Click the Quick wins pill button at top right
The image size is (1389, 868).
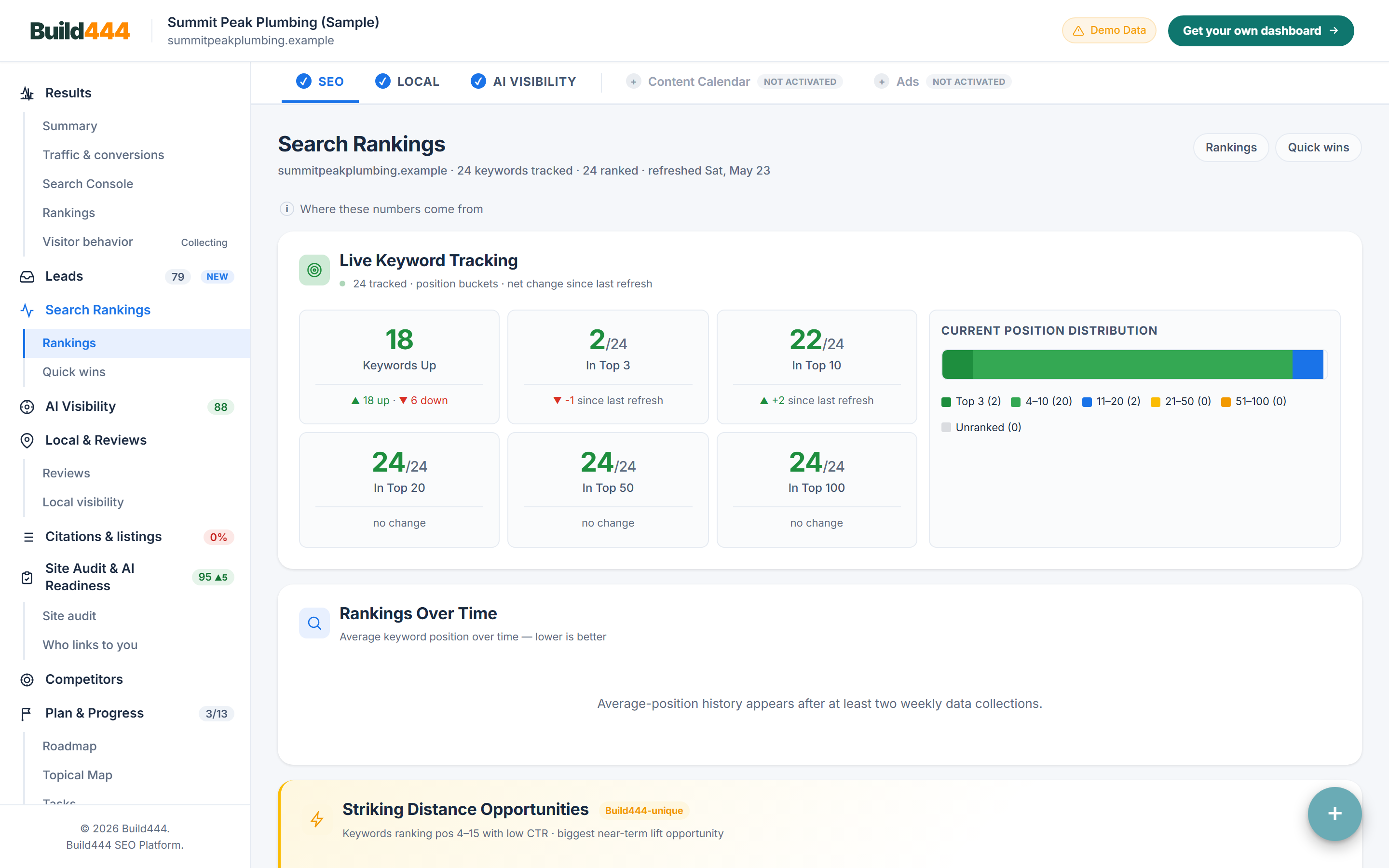(x=1318, y=148)
